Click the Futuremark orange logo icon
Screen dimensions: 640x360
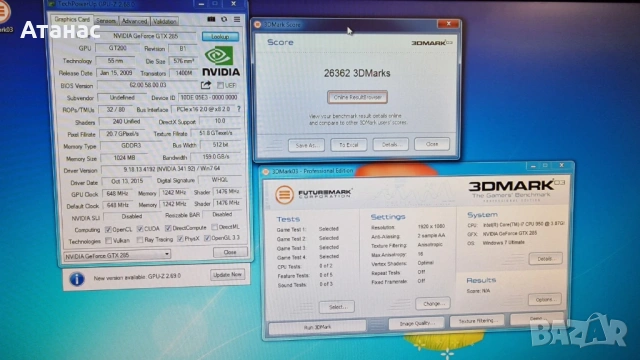tap(284, 194)
